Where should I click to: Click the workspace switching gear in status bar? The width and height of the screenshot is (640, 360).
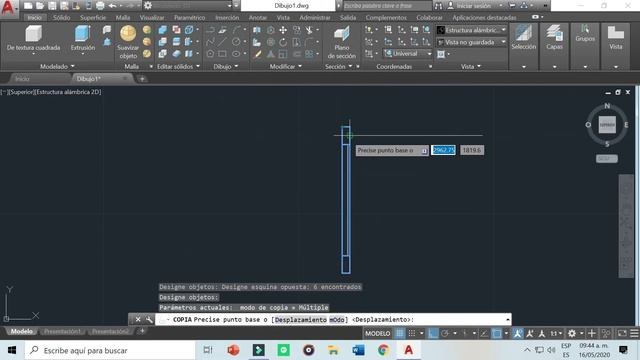pos(572,333)
